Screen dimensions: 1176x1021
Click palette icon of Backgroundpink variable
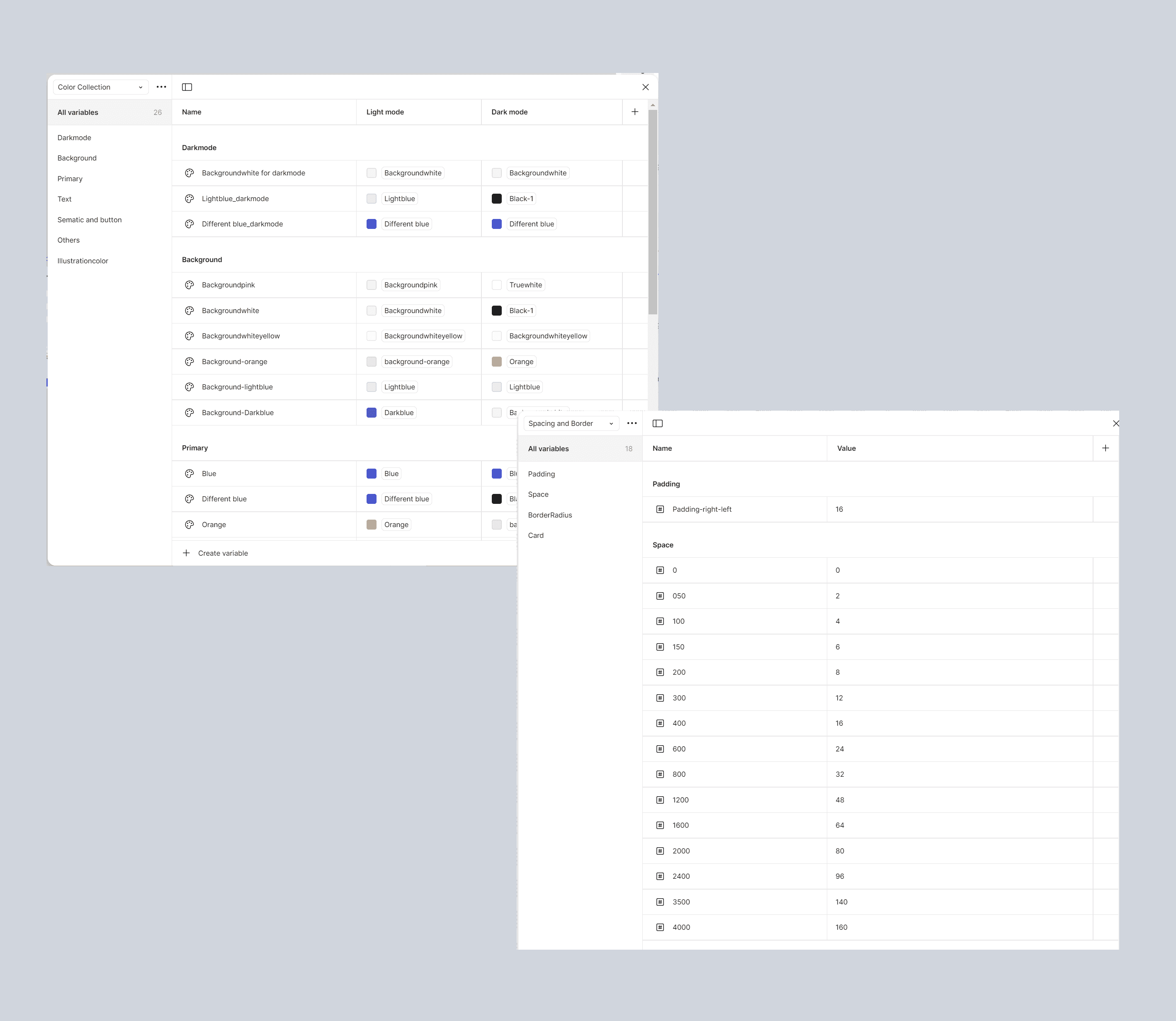(190, 285)
